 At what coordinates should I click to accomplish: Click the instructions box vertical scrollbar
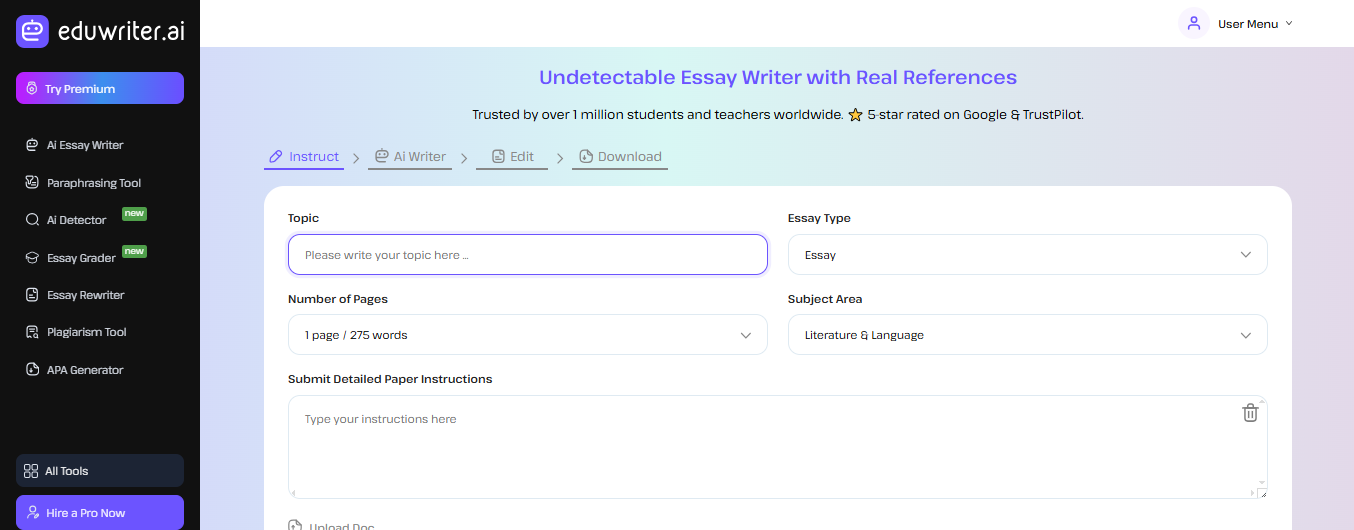pos(1262,442)
